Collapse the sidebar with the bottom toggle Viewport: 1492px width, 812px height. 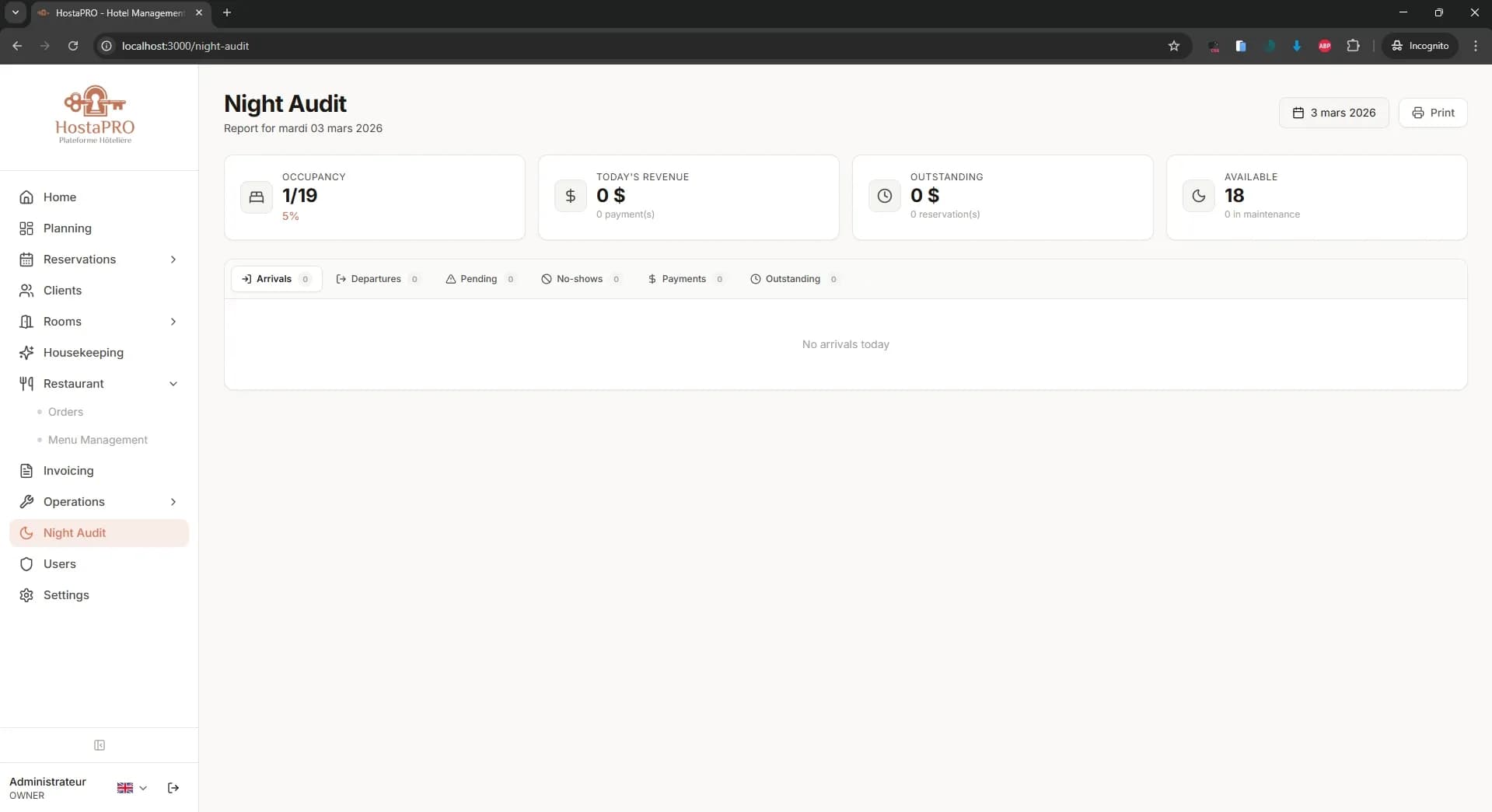[99, 745]
